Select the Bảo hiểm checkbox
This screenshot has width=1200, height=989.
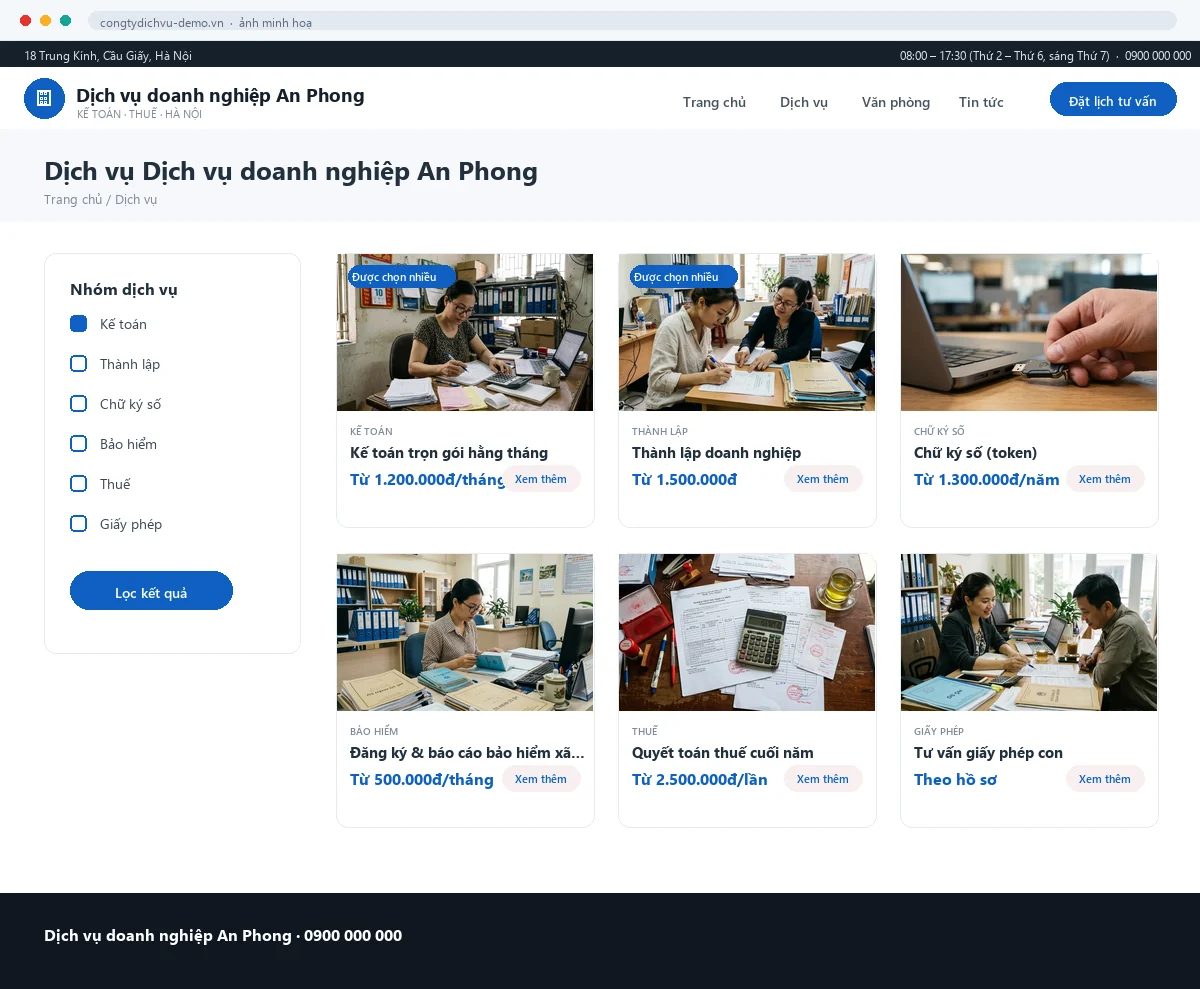pos(79,444)
